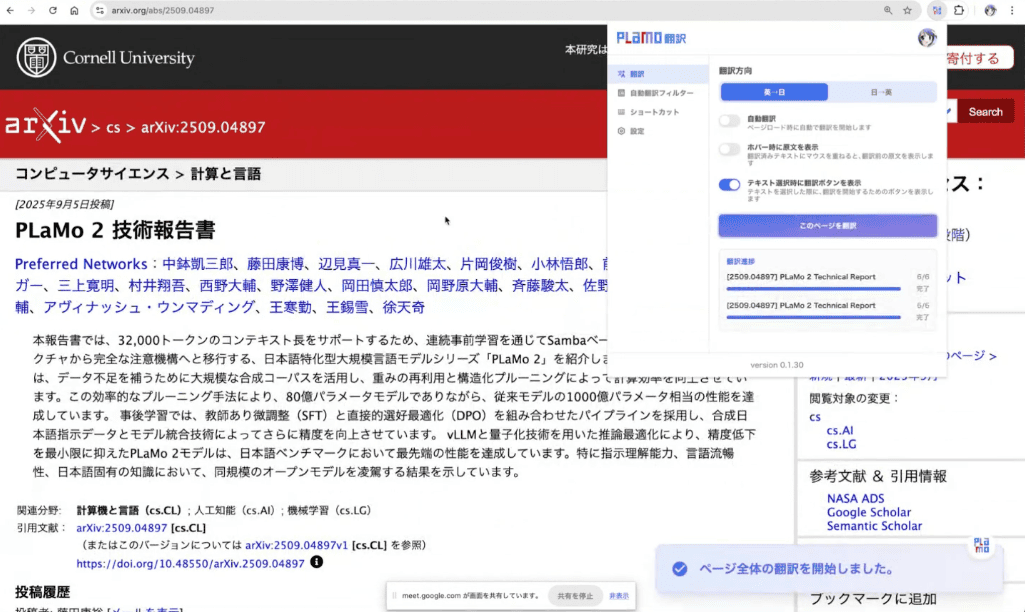The height and width of the screenshot is (612, 1025).
Task: Enable the 自動翻訳 auto-translate toggle
Action: (729, 121)
